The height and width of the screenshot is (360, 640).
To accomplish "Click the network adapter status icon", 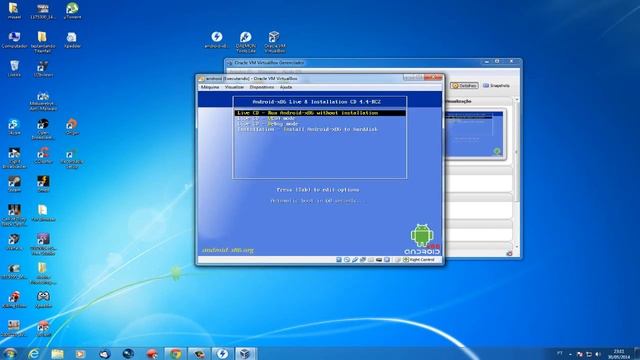I will click(362, 260).
